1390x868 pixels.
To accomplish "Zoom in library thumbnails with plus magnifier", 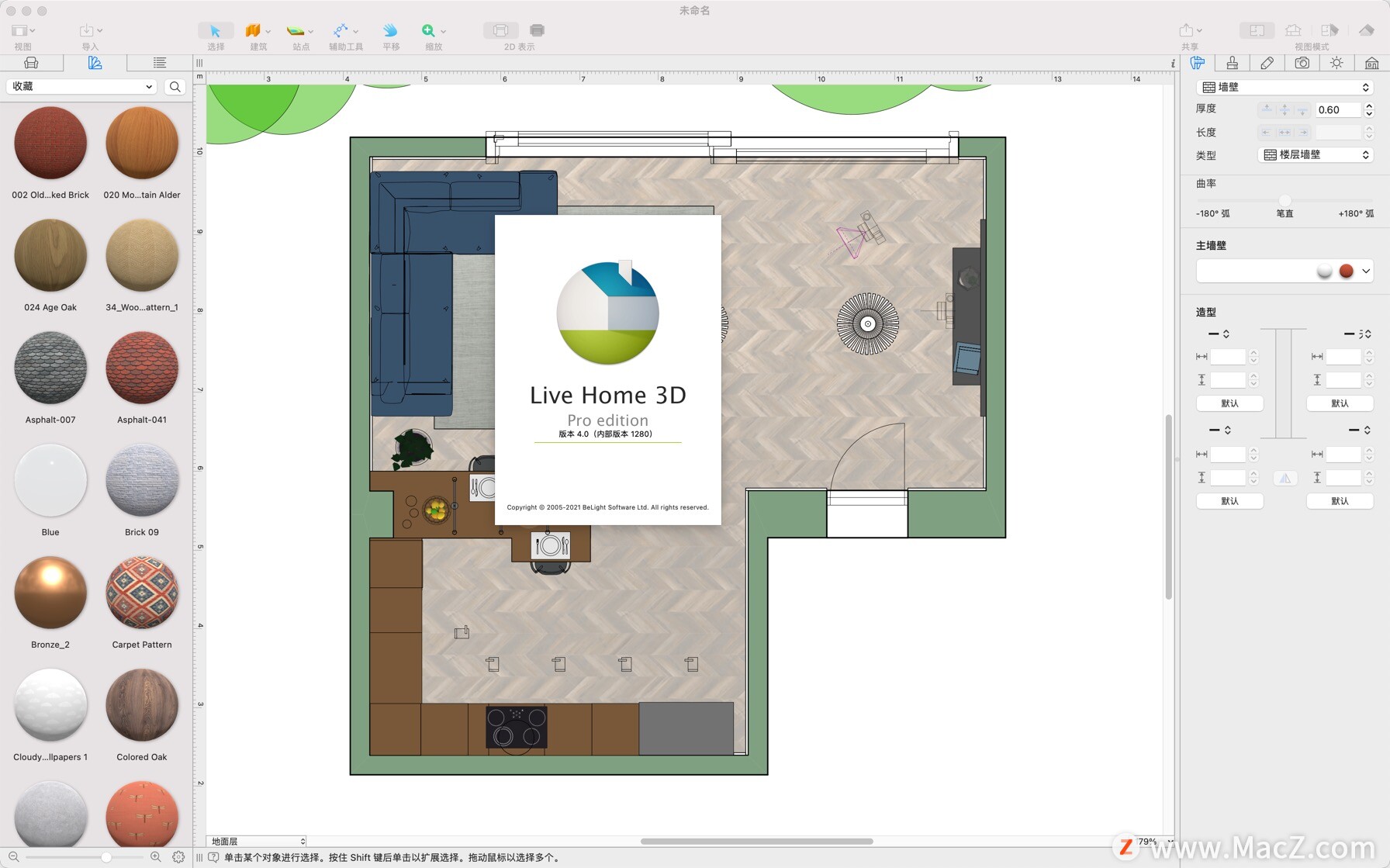I will 156,857.
